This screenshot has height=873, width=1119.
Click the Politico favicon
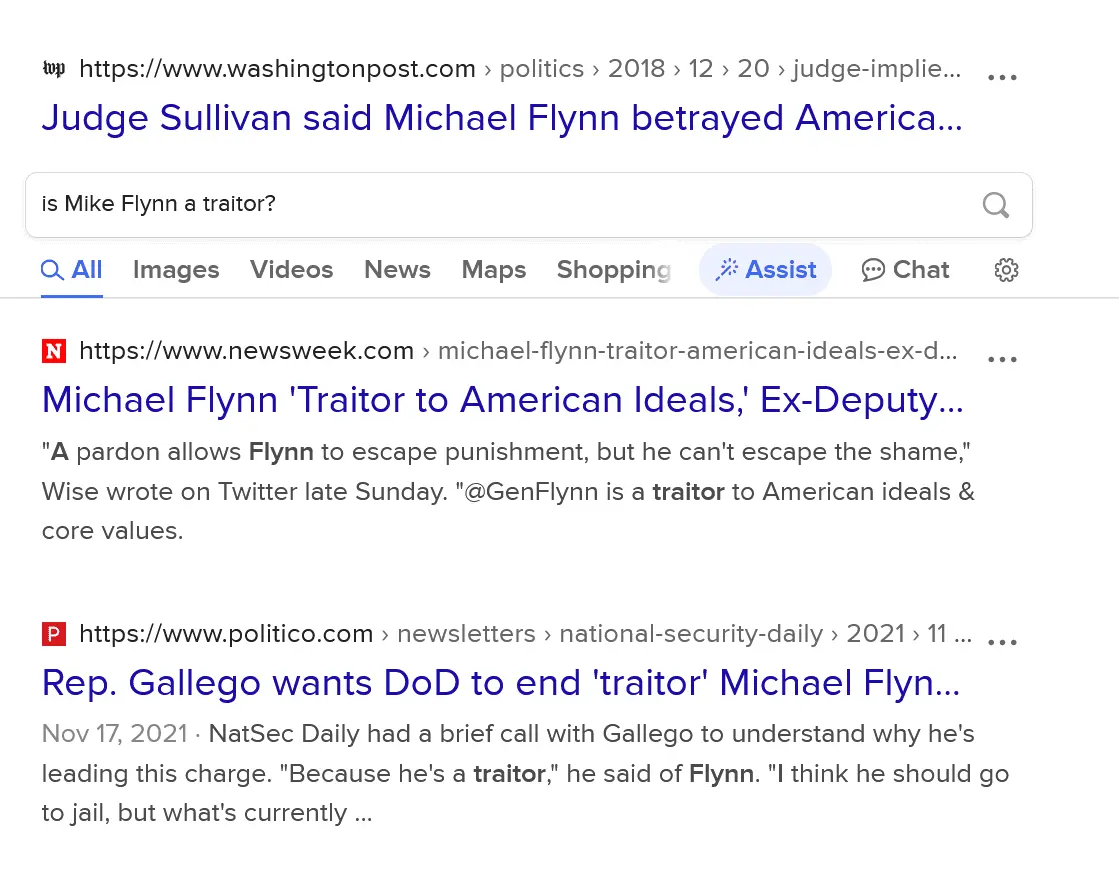(54, 634)
